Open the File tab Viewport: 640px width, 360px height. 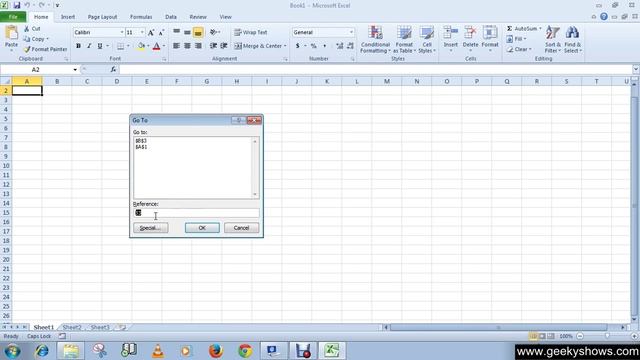13,17
